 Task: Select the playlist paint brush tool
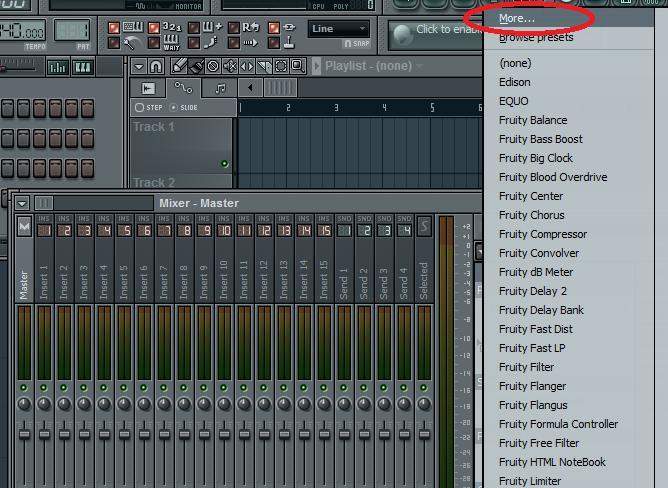(197, 66)
